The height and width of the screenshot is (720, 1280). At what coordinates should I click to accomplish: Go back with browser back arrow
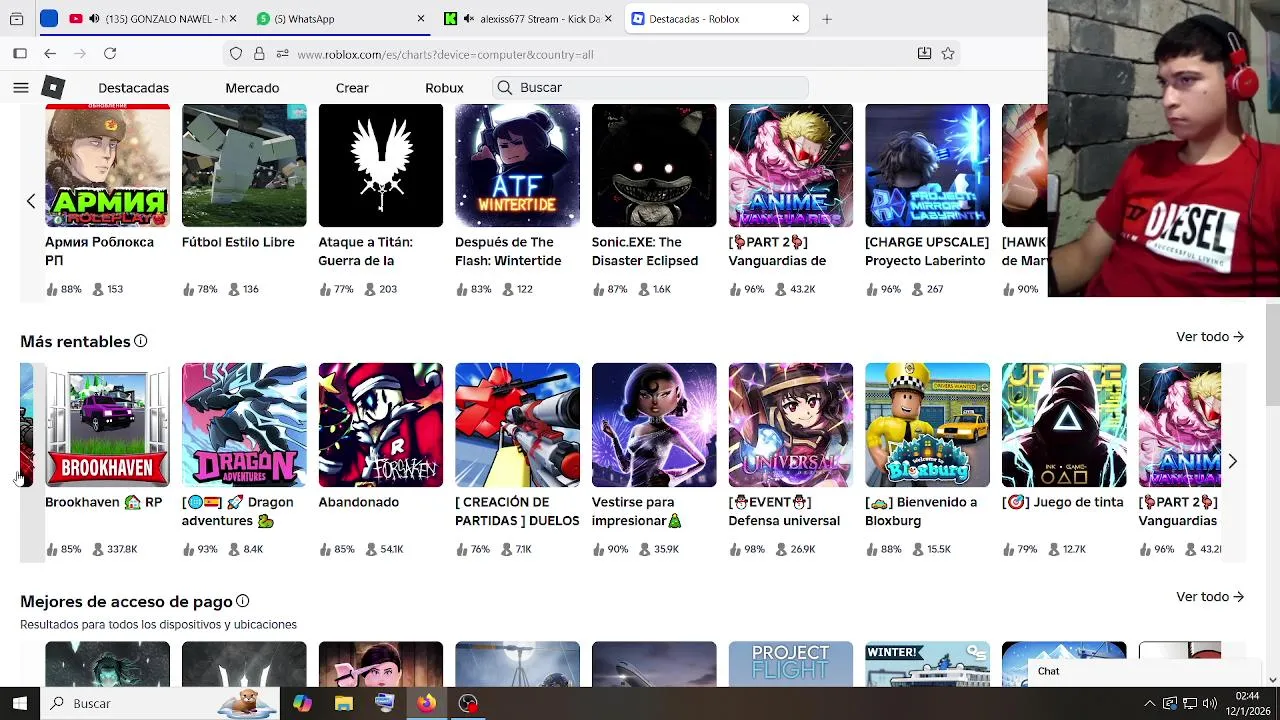(50, 54)
